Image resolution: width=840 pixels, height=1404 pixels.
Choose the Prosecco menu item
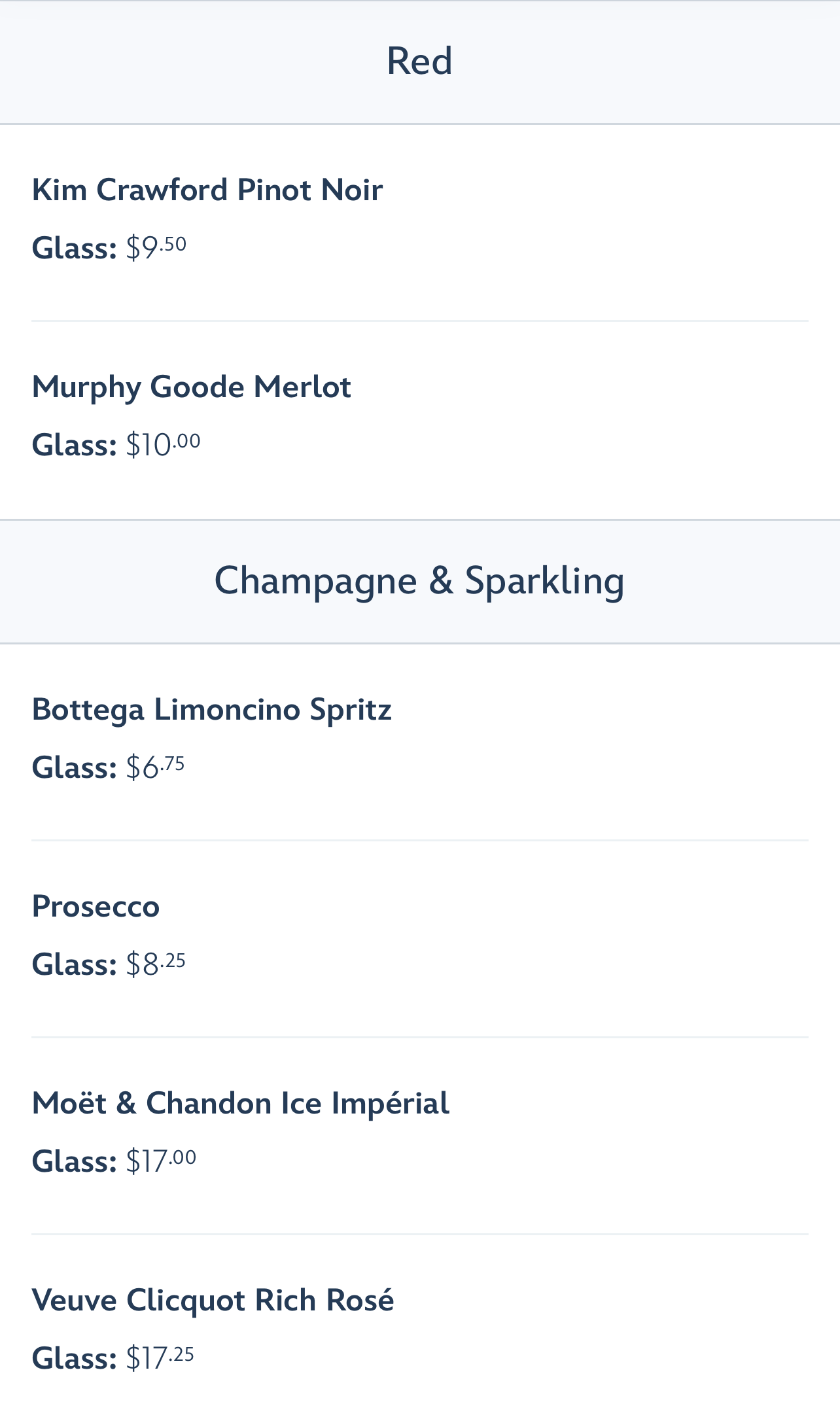point(96,907)
